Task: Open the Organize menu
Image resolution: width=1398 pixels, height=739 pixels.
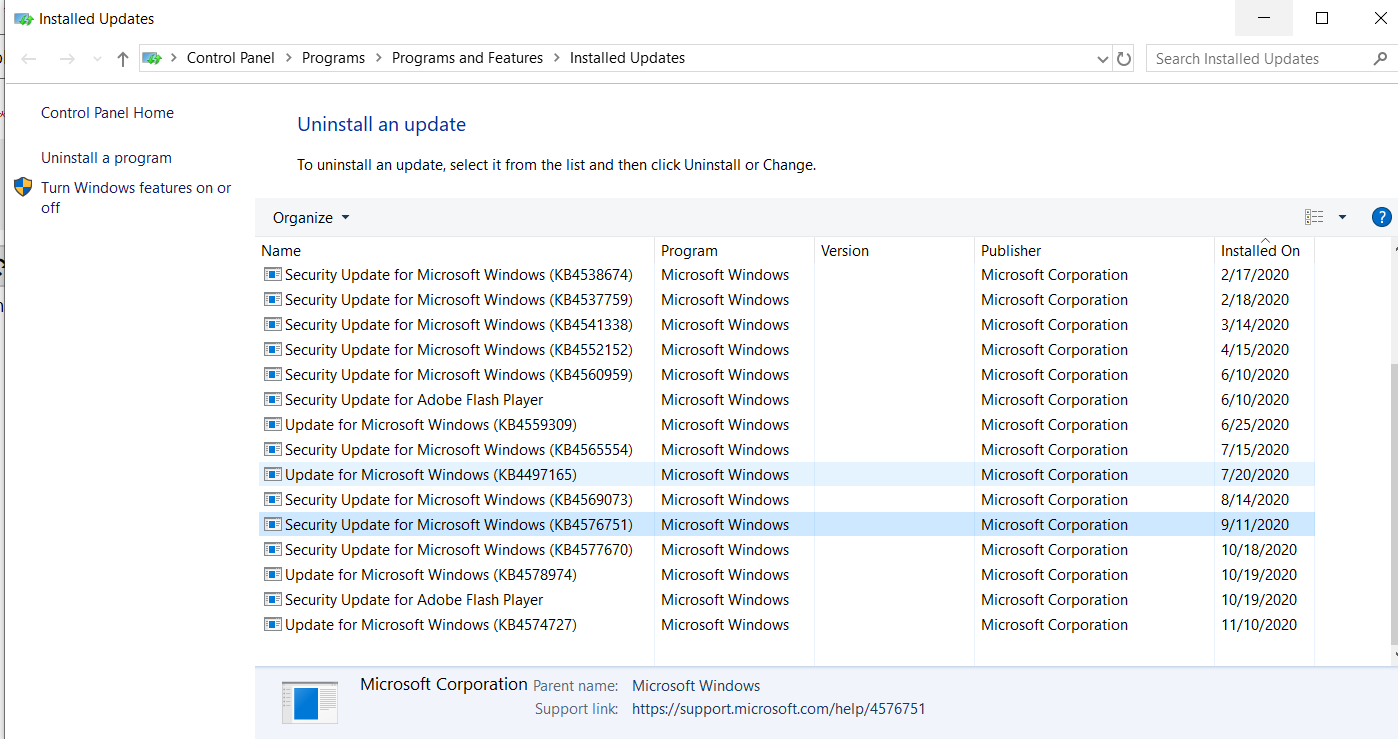Action: click(x=311, y=218)
